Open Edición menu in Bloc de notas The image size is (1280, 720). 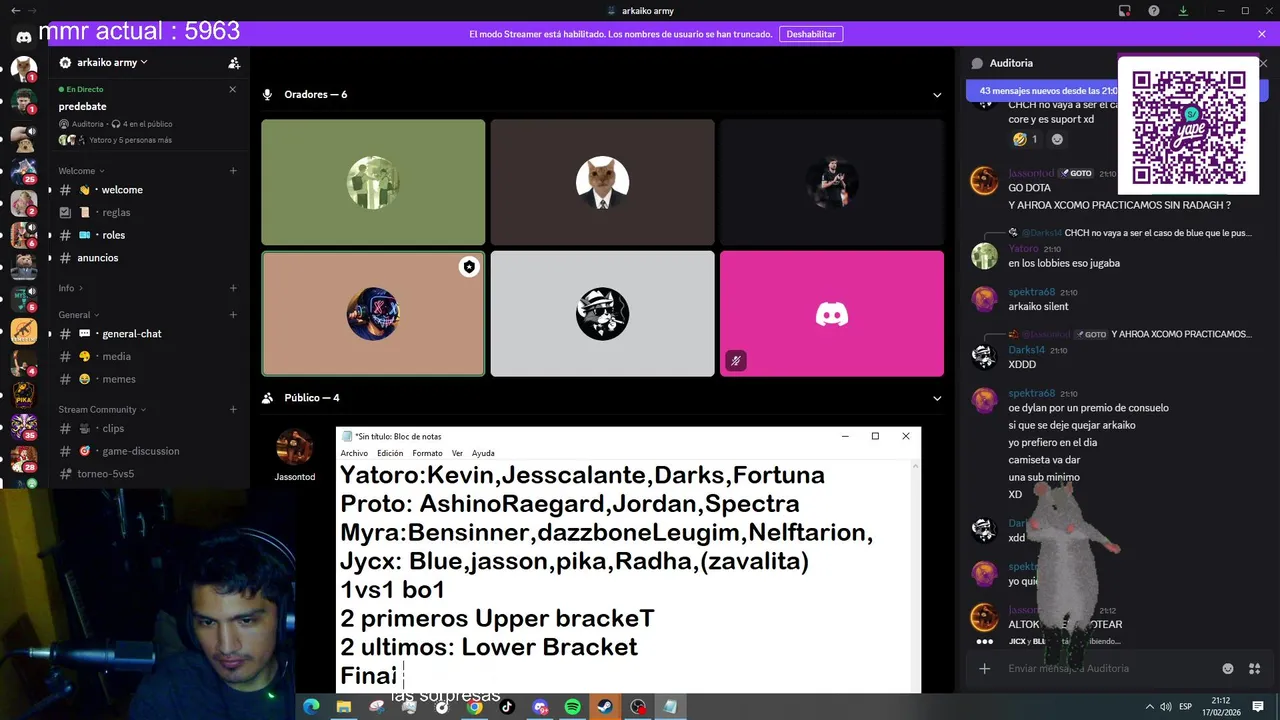click(390, 453)
